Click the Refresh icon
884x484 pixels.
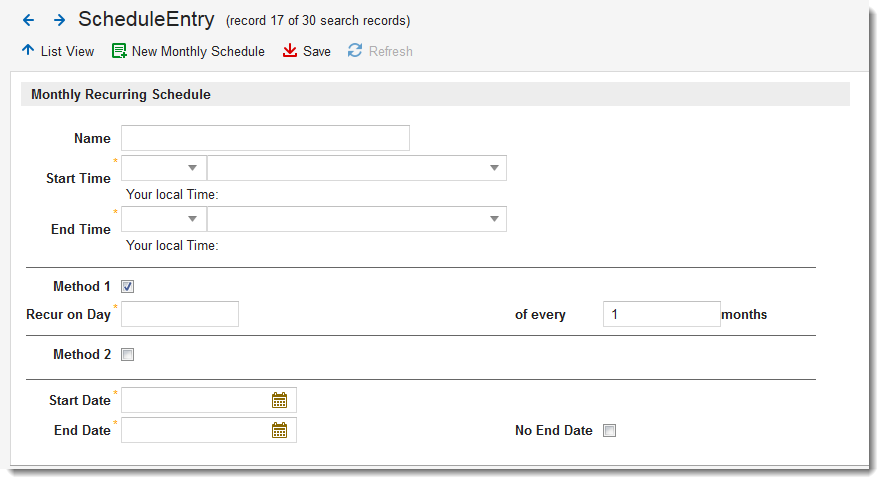coord(355,51)
